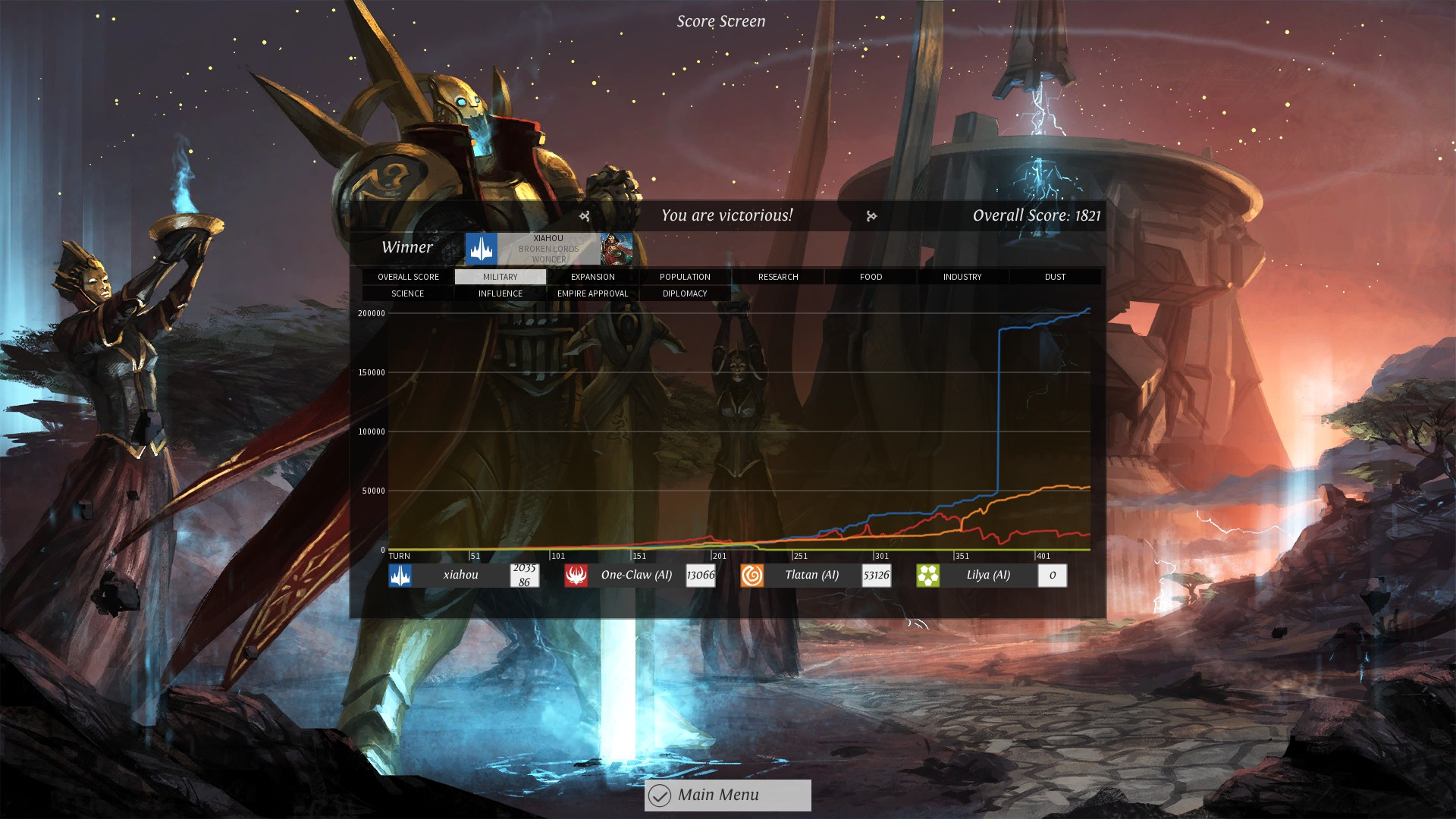Open the Research tab
The image size is (1456, 819).
tap(778, 277)
